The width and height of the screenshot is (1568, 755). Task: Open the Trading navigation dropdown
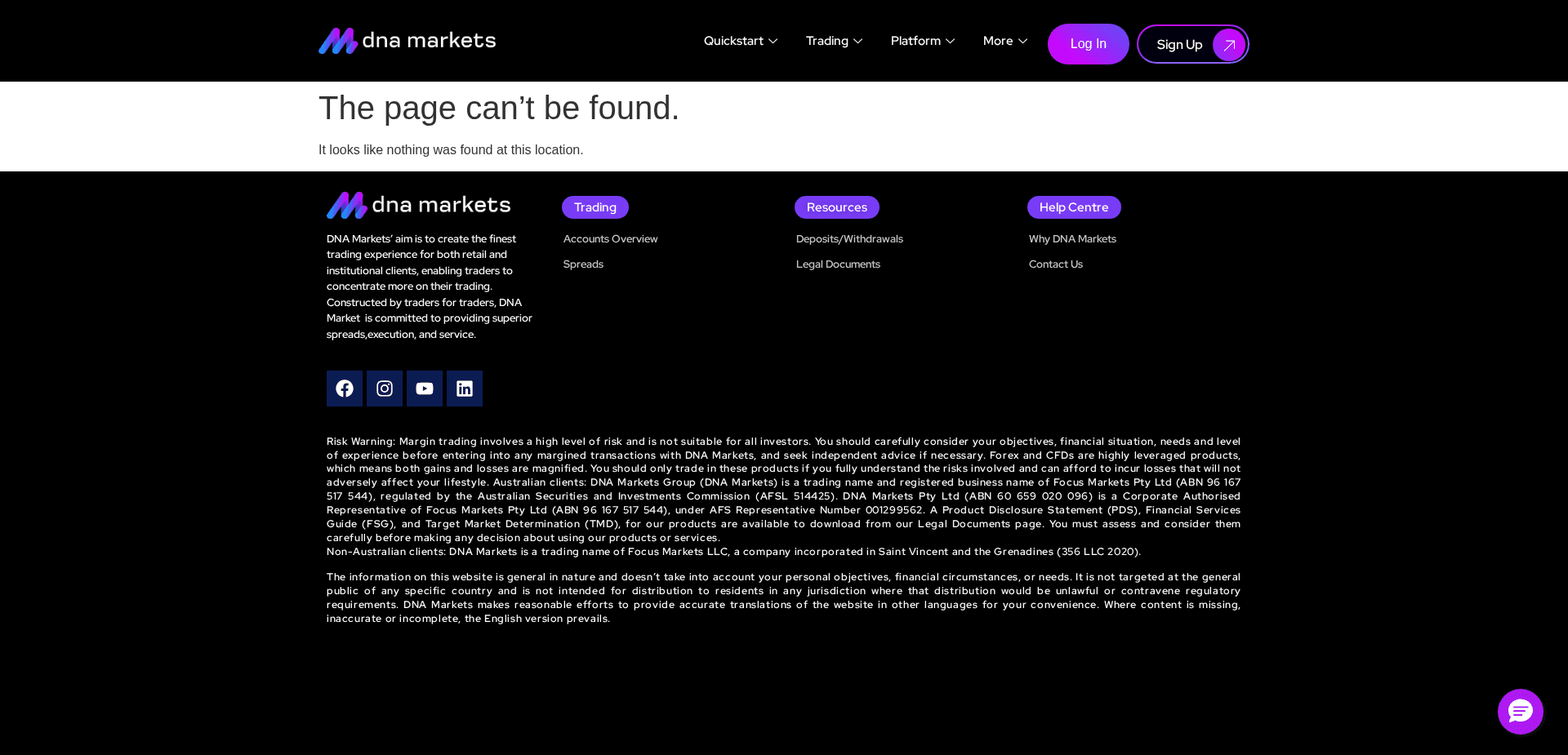pos(833,40)
